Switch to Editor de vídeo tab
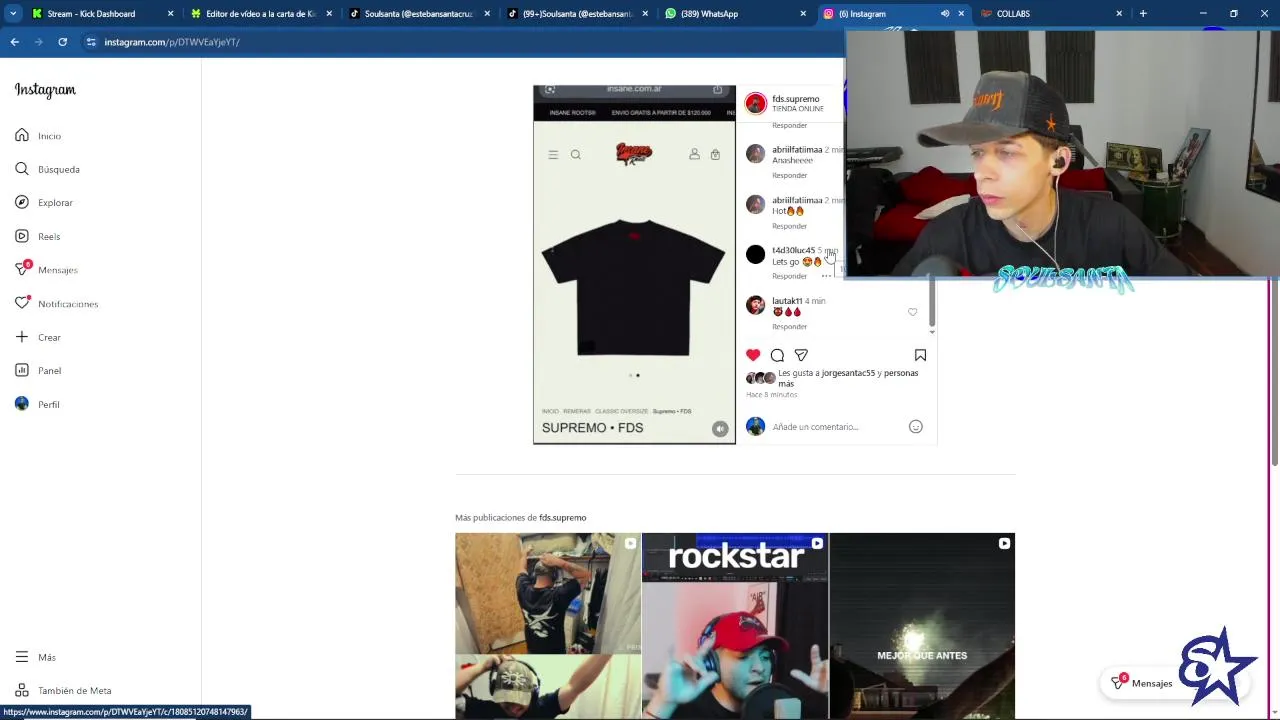1280x720 pixels. pos(261,14)
